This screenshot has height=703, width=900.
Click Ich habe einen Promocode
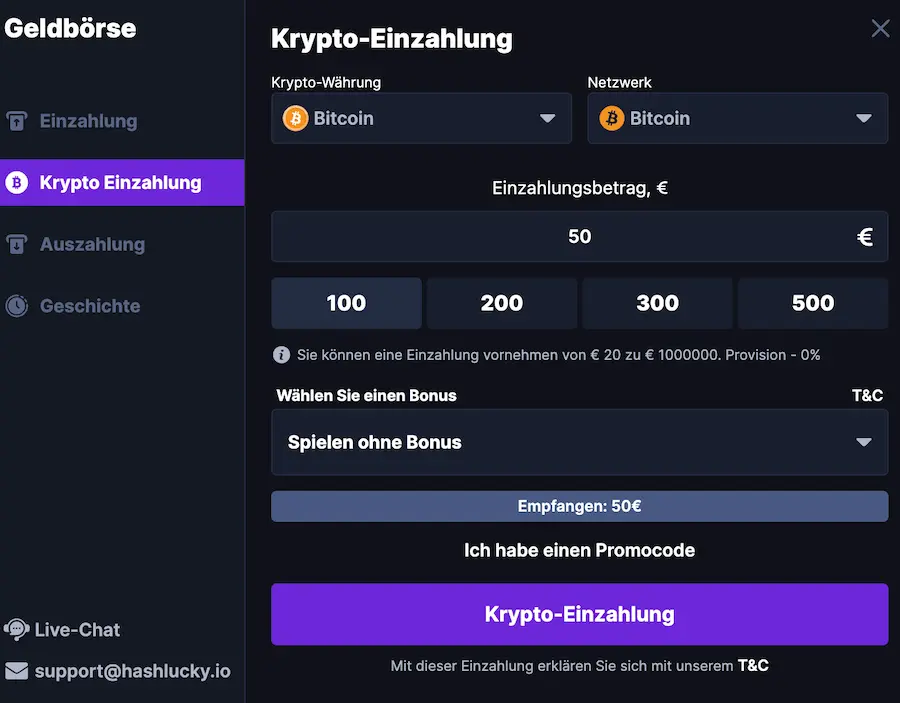(579, 550)
